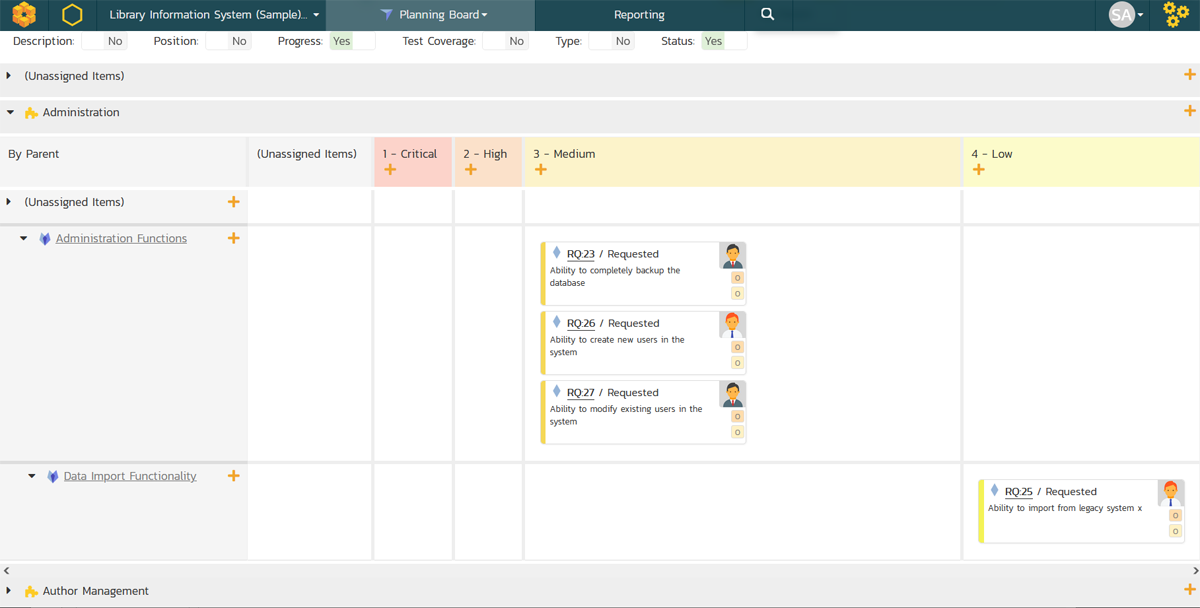The height and width of the screenshot is (608, 1200).
Task: Click avatar on RQ:25 card
Action: pyautogui.click(x=1170, y=493)
